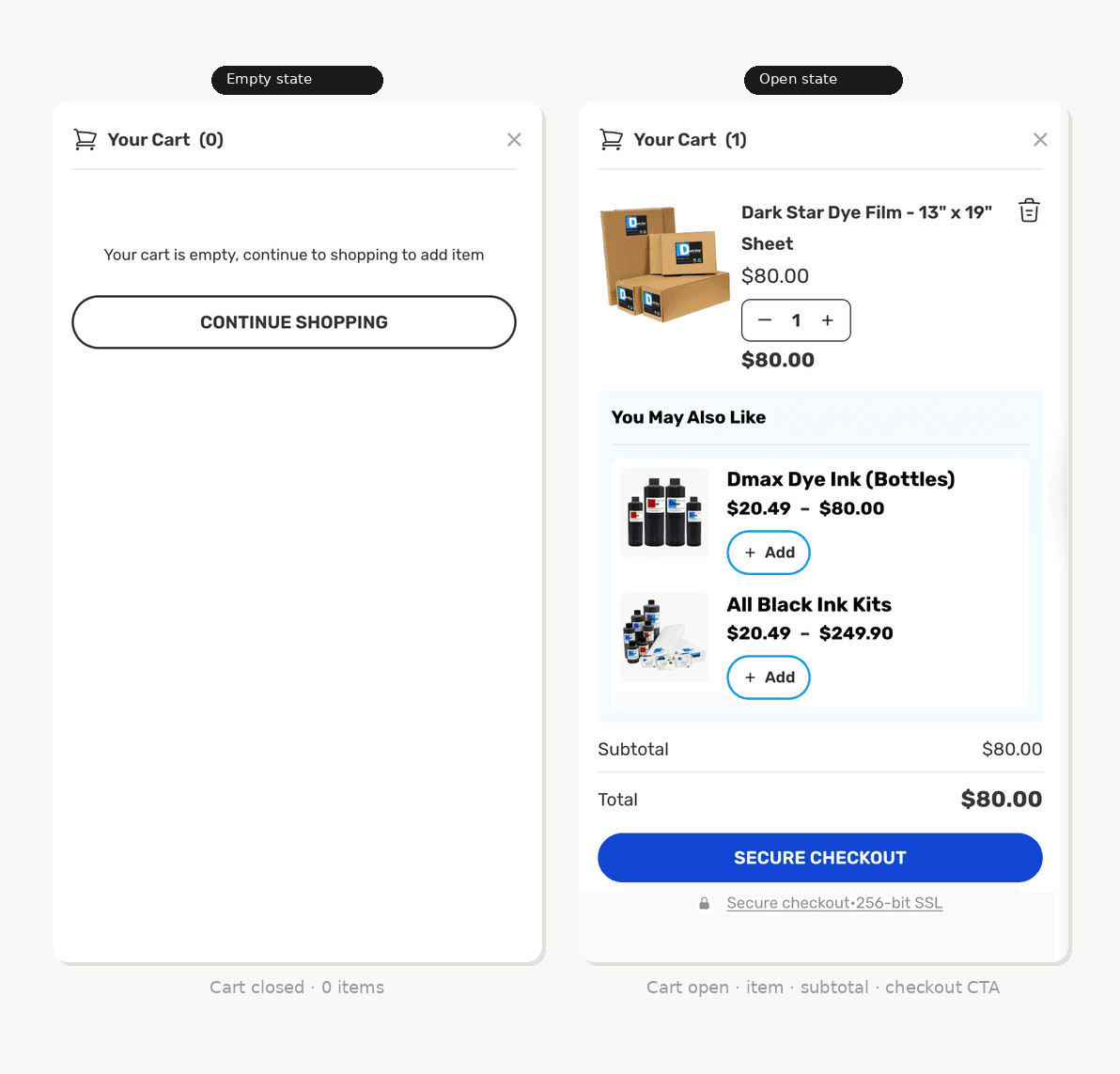
Task: Open the Dmax Dye Ink bottles thumbnail
Action: 664,512
